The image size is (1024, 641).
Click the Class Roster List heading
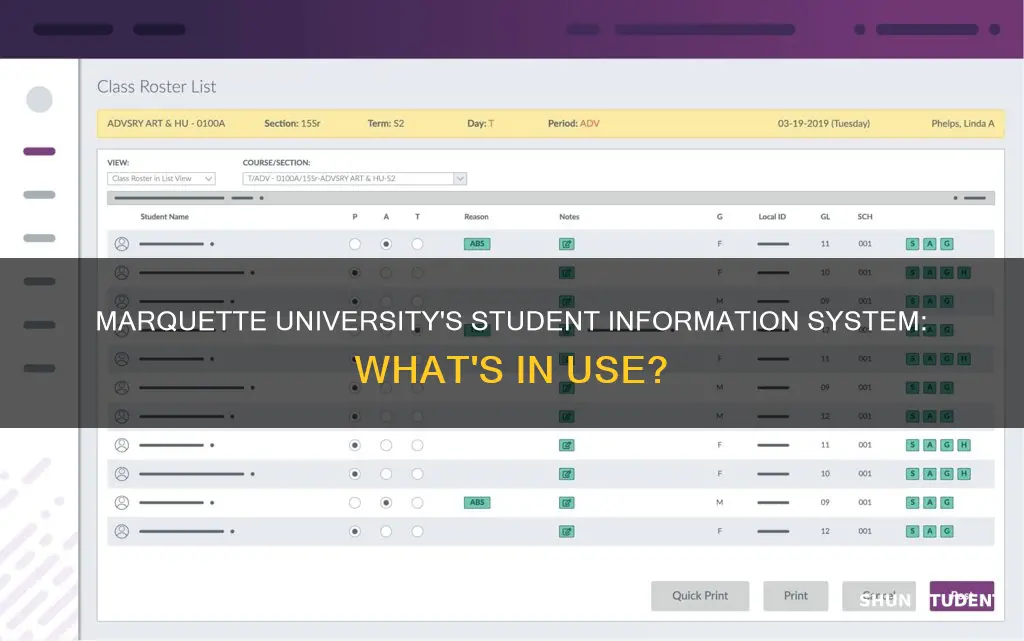pyautogui.click(x=156, y=87)
